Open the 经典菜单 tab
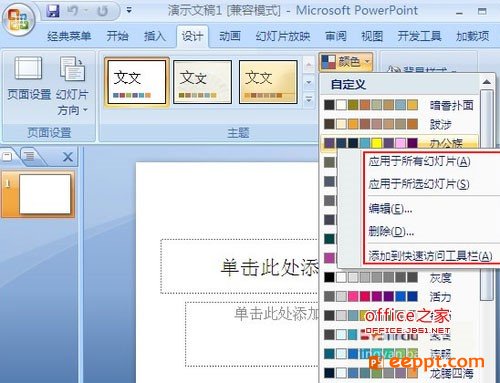The image size is (500, 383). point(69,36)
